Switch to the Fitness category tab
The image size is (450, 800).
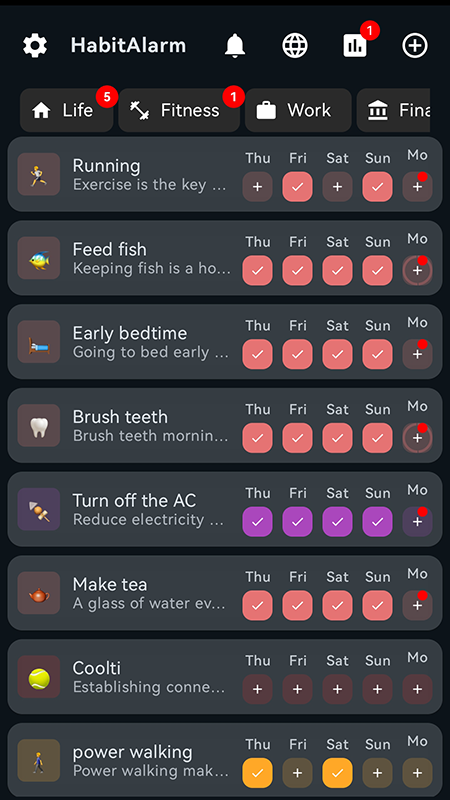point(179,110)
